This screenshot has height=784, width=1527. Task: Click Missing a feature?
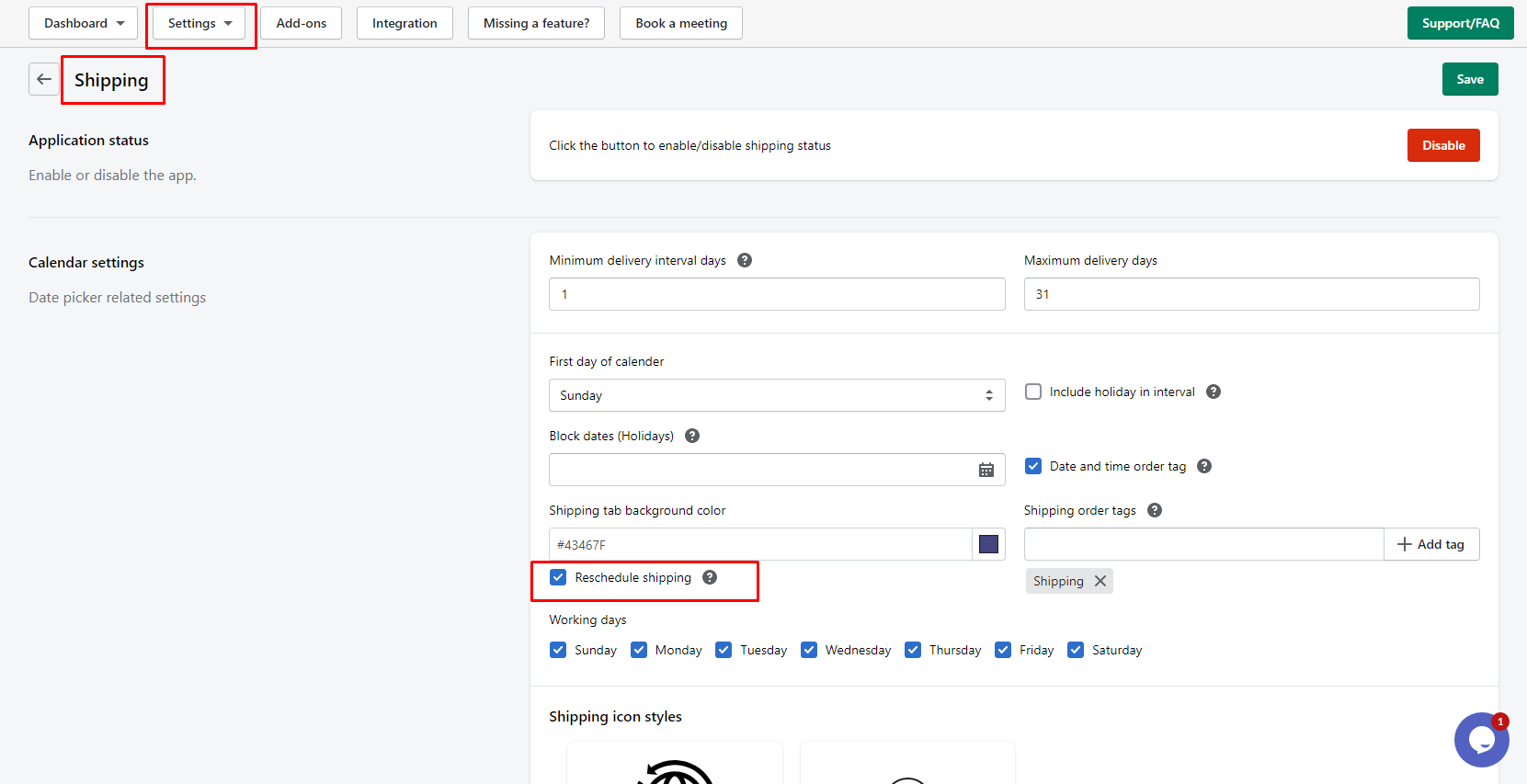(x=536, y=23)
